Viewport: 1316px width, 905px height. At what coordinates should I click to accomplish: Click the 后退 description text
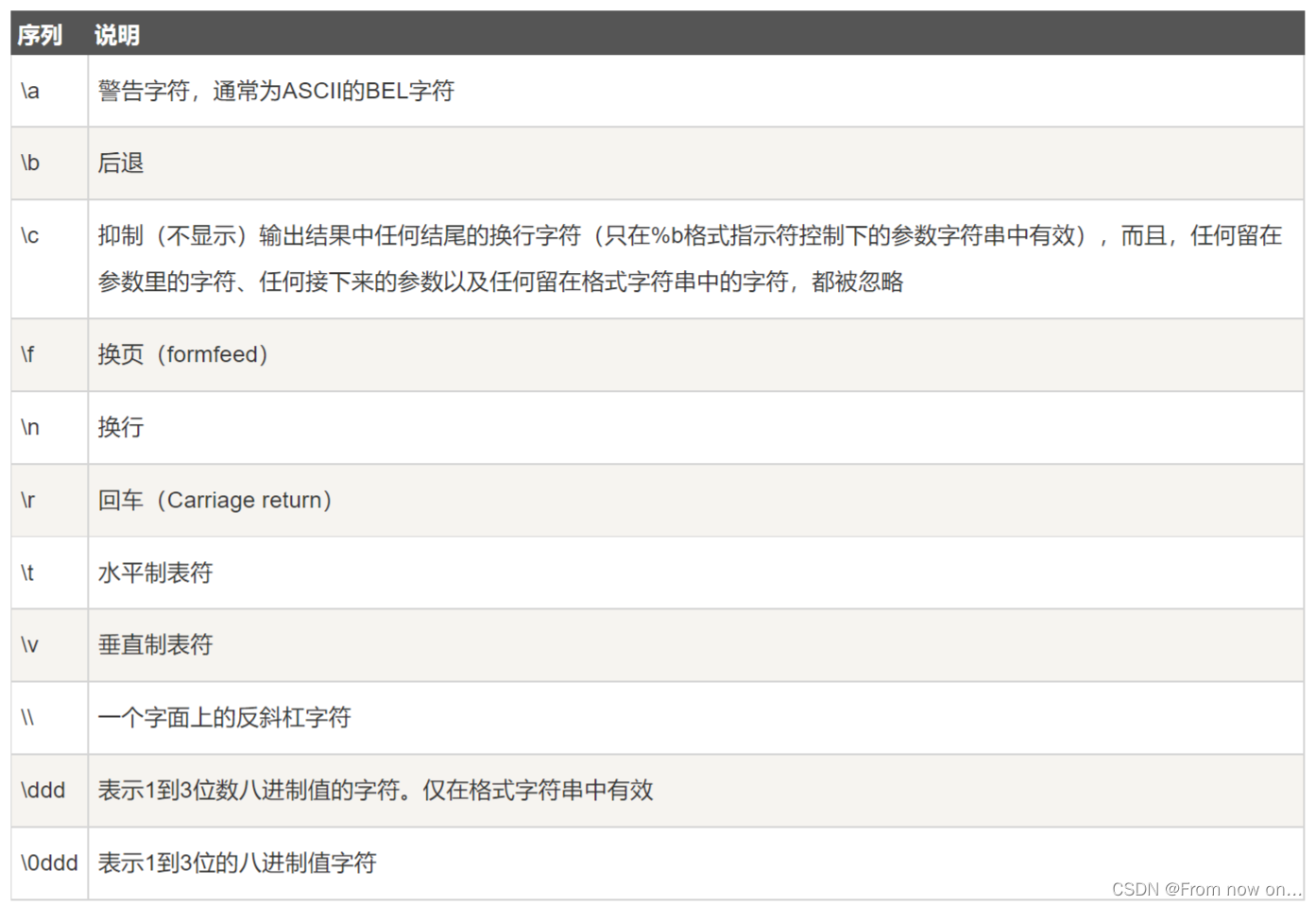tap(120, 162)
